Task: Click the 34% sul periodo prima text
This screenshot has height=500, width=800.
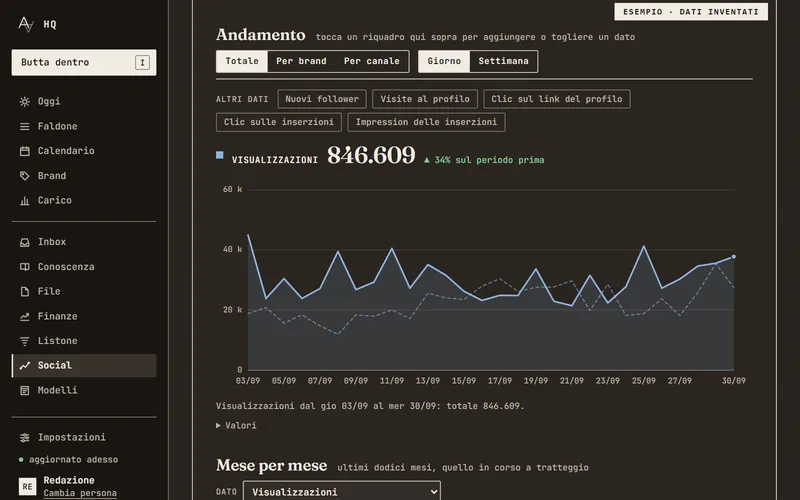Action: (x=484, y=160)
